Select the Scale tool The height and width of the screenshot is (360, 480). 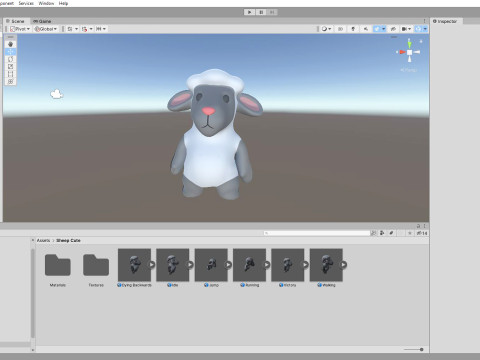(x=10, y=67)
